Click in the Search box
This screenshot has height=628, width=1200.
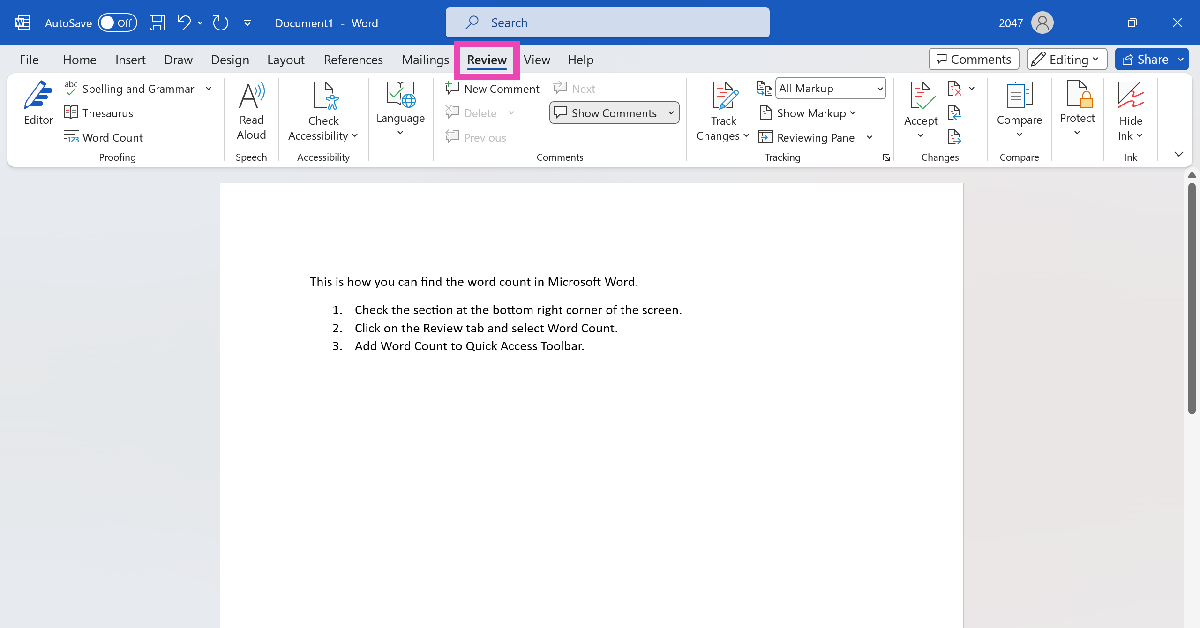[x=607, y=22]
